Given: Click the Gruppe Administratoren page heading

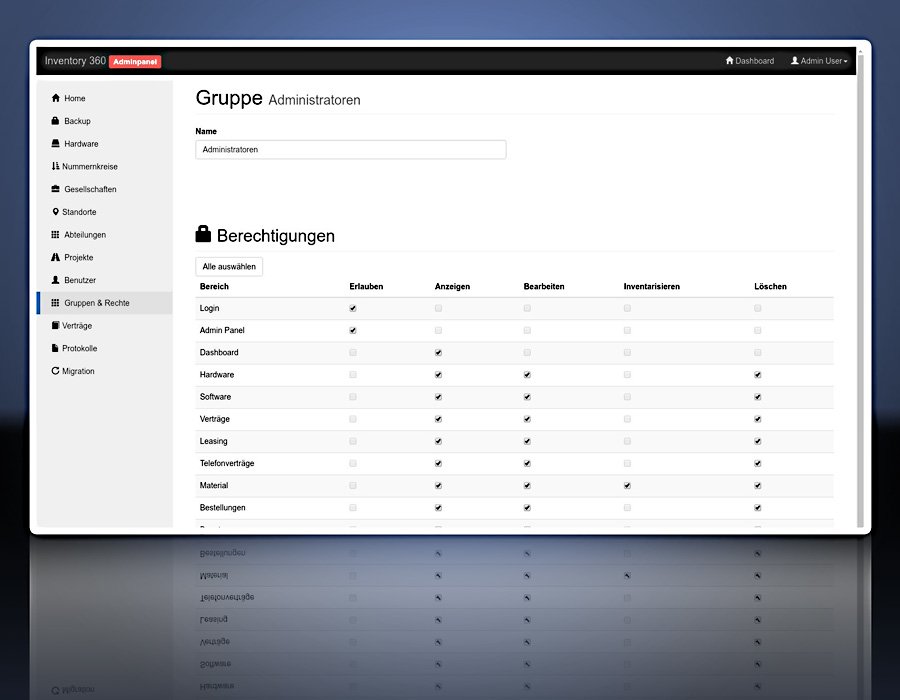Looking at the screenshot, I should (x=278, y=99).
